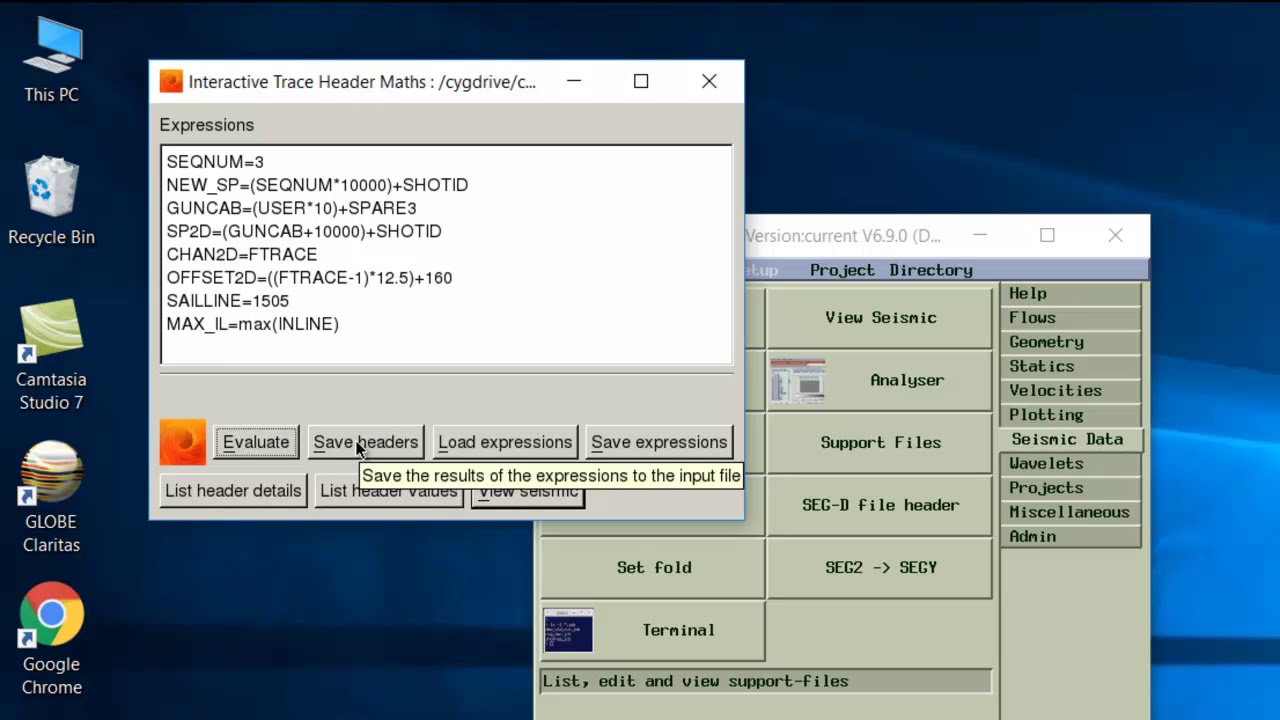Maximize the Trace Header Maths window
The height and width of the screenshot is (720, 1280).
(x=641, y=82)
